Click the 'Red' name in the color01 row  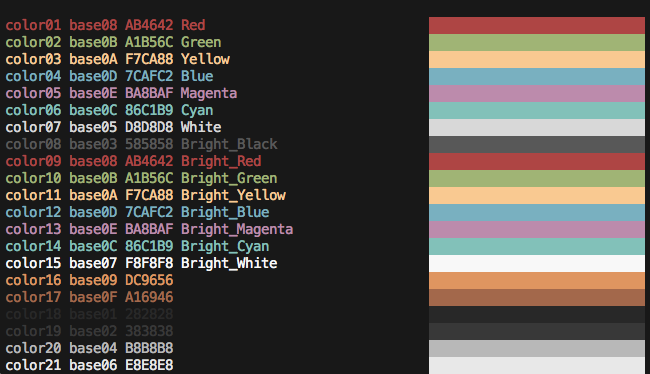pos(193,25)
